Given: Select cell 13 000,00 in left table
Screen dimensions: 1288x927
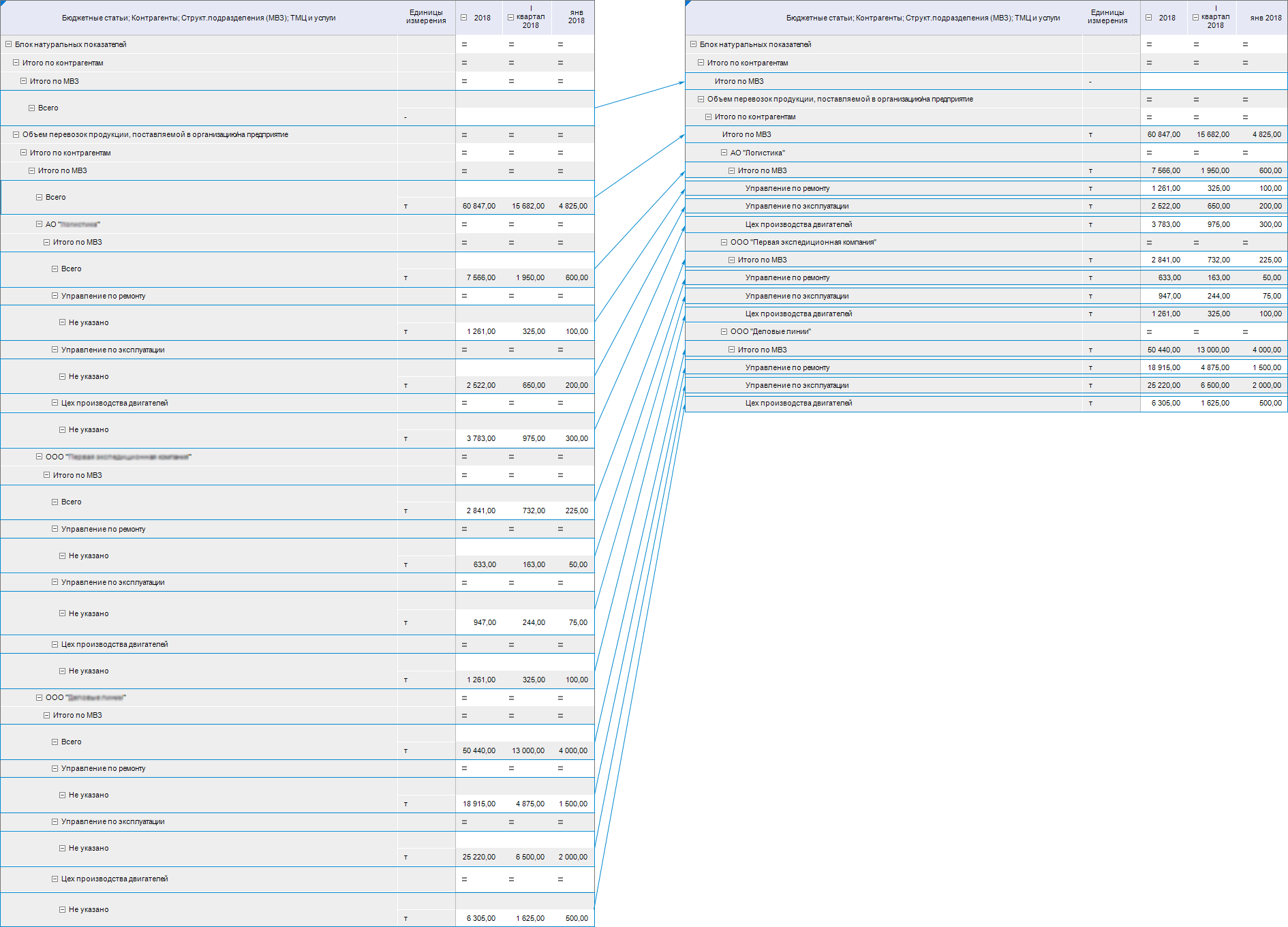Looking at the screenshot, I should [x=528, y=751].
